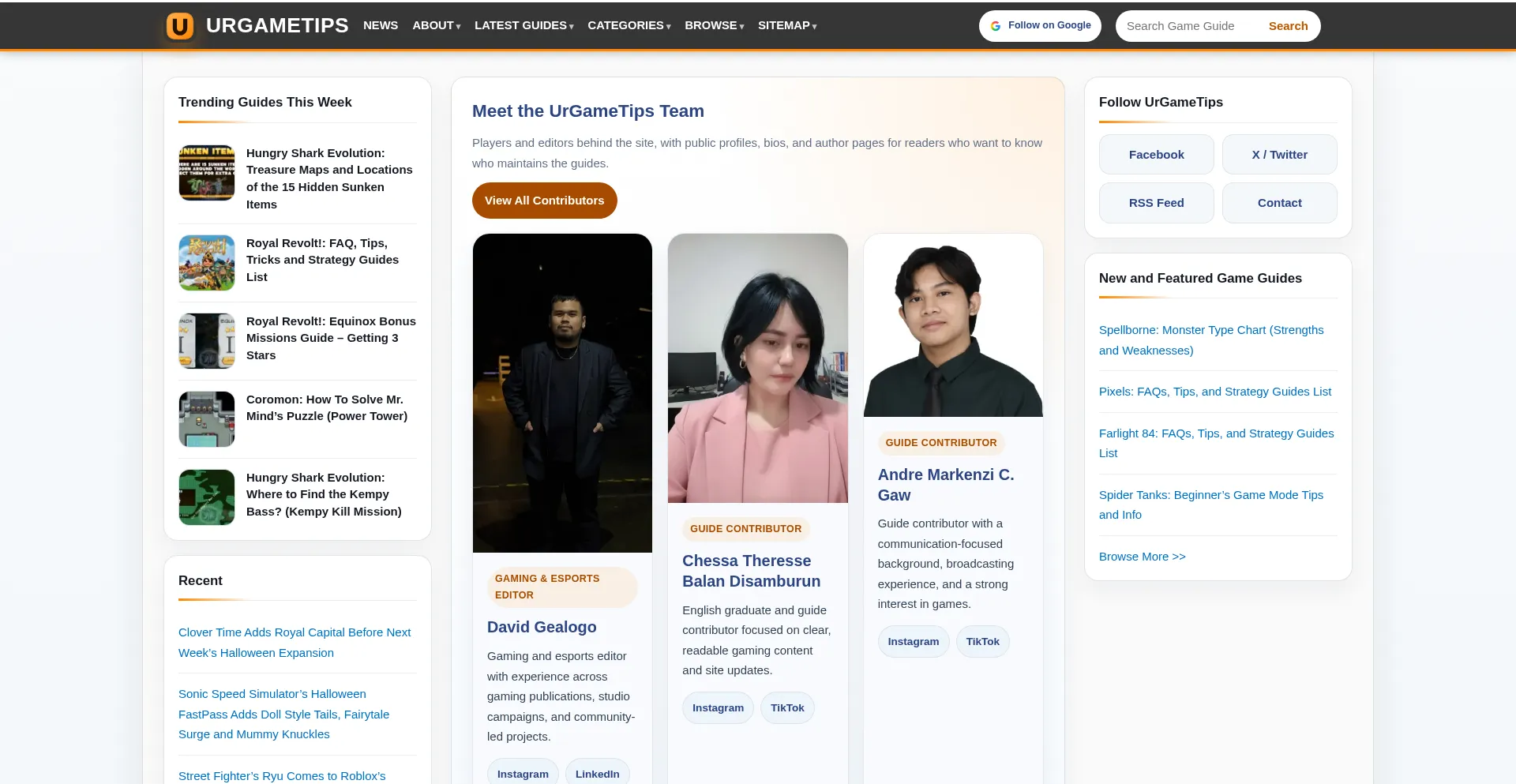The width and height of the screenshot is (1516, 784).
Task: Expand the CATEGORIES dropdown menu
Action: 629,25
